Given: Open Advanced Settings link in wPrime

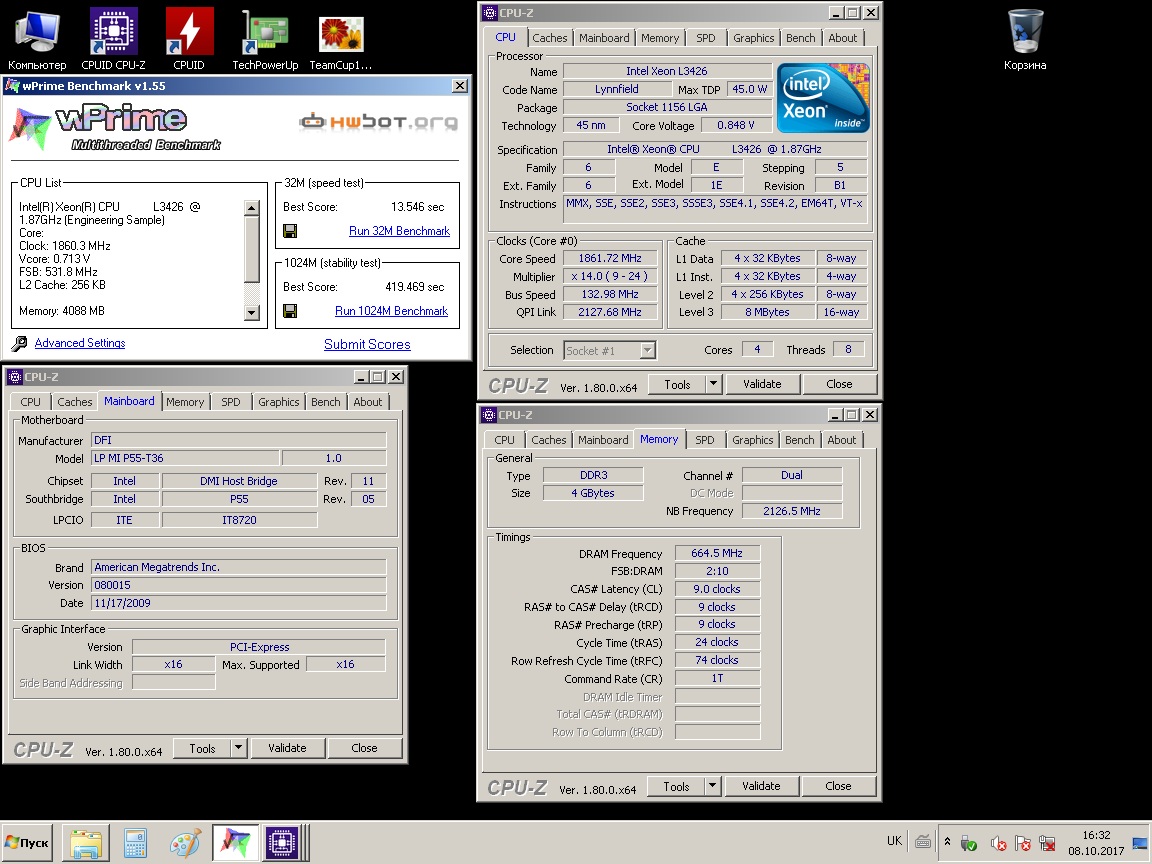Looking at the screenshot, I should coord(79,343).
